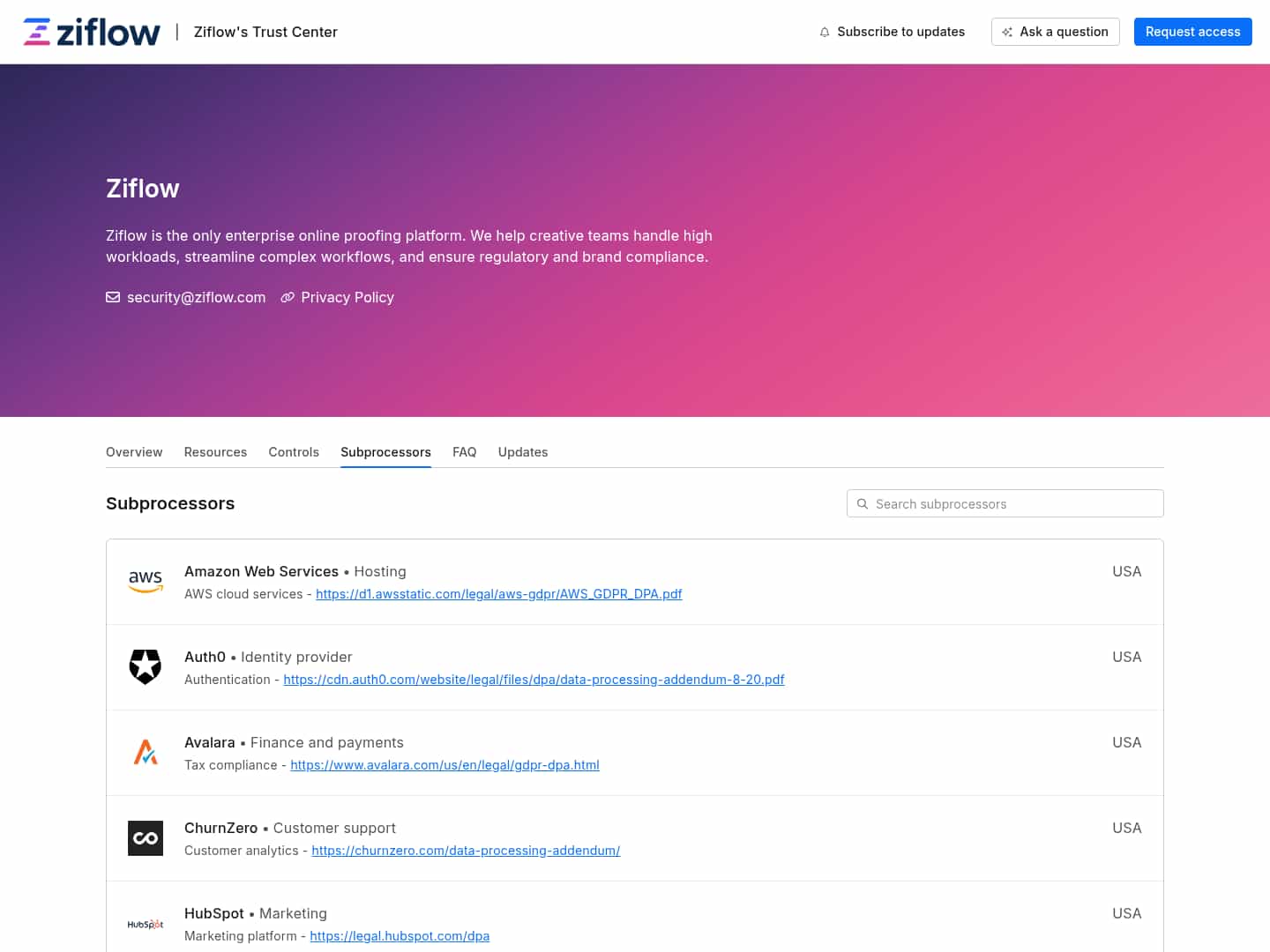Click the magnifier icon in the search box
Screen dimensions: 1270x952
tap(863, 503)
